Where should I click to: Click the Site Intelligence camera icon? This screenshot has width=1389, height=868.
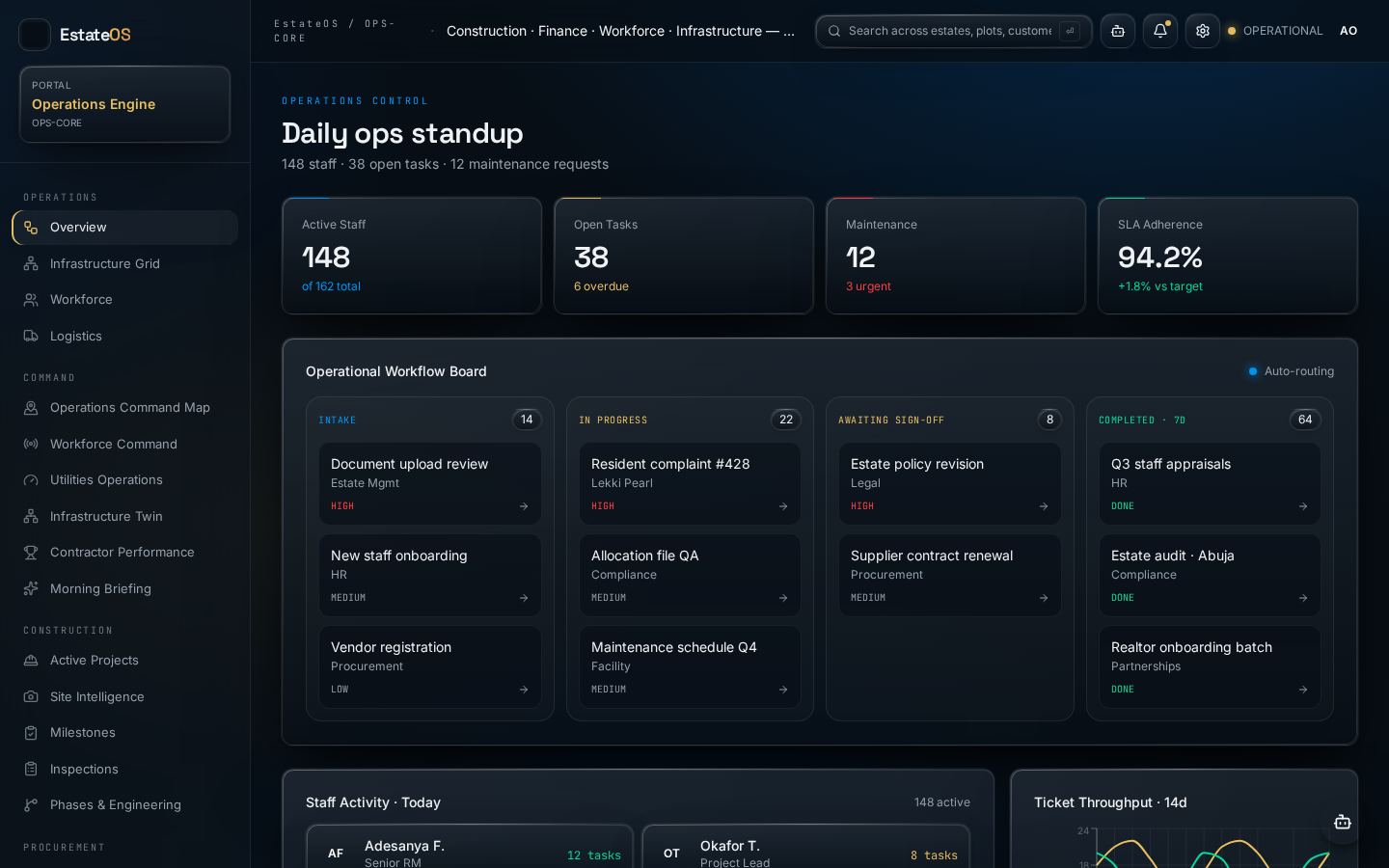[31, 696]
